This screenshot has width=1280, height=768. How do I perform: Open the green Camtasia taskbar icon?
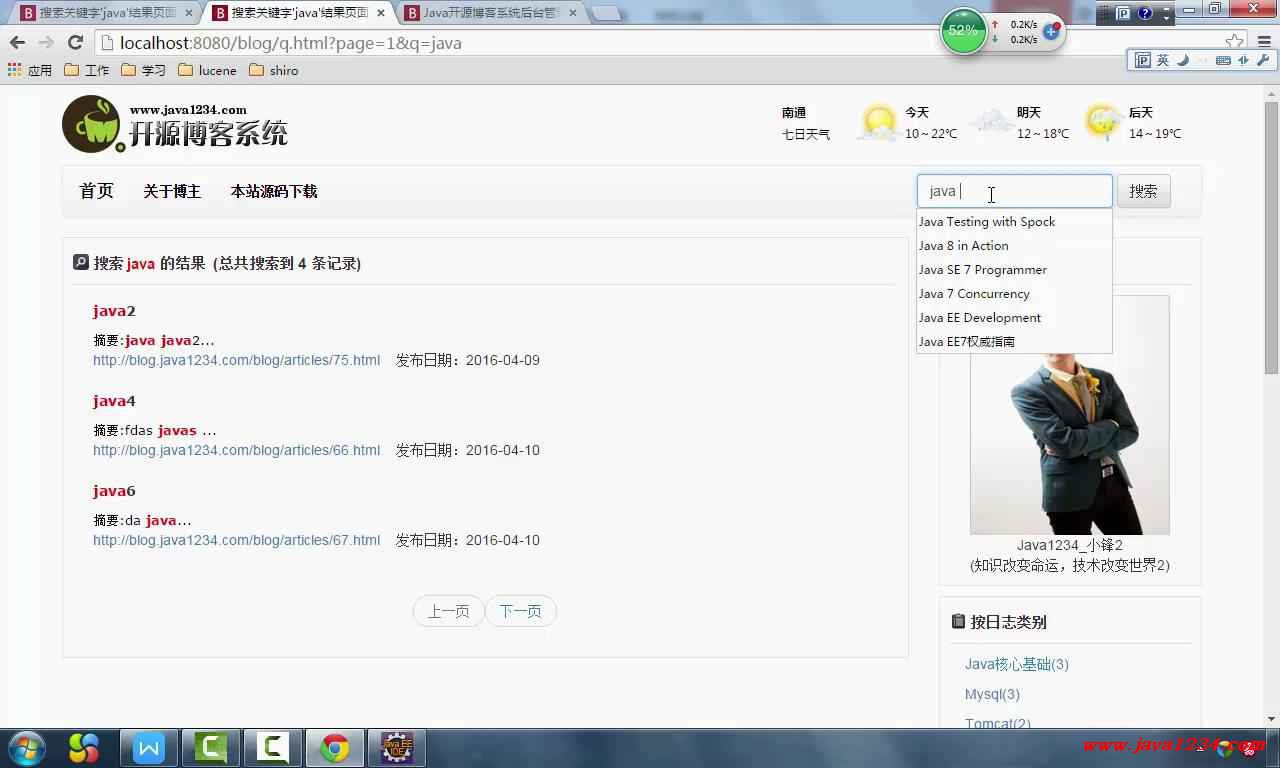pos(211,748)
